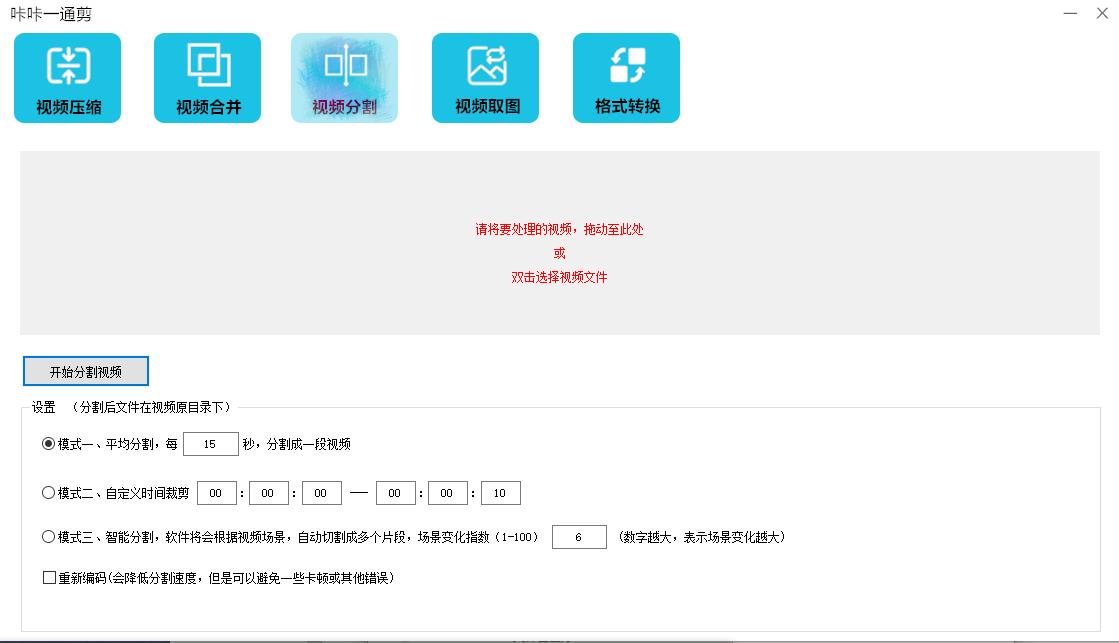This screenshot has height=643, width=1119.
Task: Click the end-time seconds field showing 10
Action: click(x=500, y=492)
